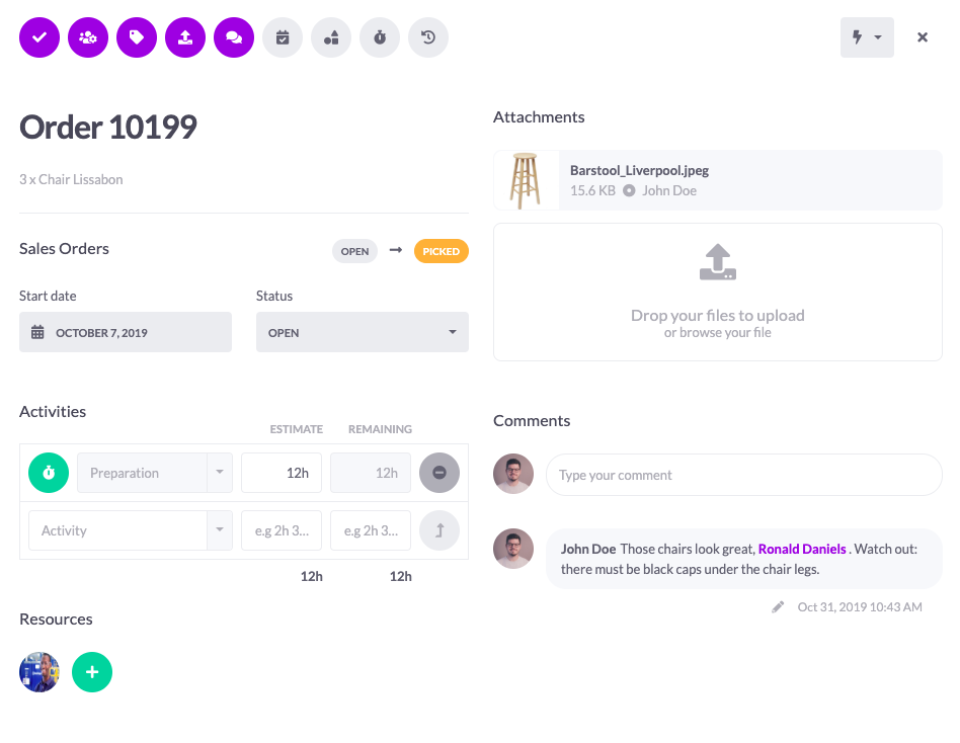960x743 pixels.
Task: Open the Status dropdown showing OPEN
Action: point(362,332)
